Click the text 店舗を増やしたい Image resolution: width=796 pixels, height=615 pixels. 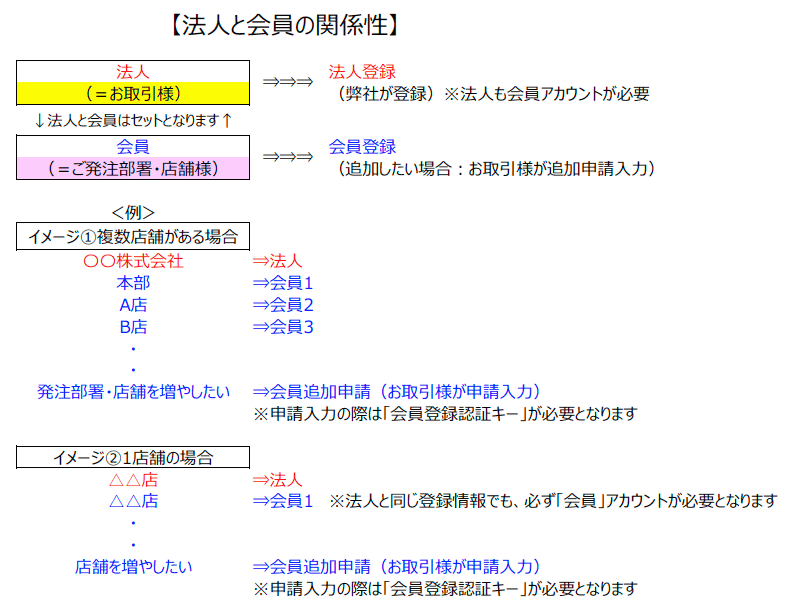point(133,566)
